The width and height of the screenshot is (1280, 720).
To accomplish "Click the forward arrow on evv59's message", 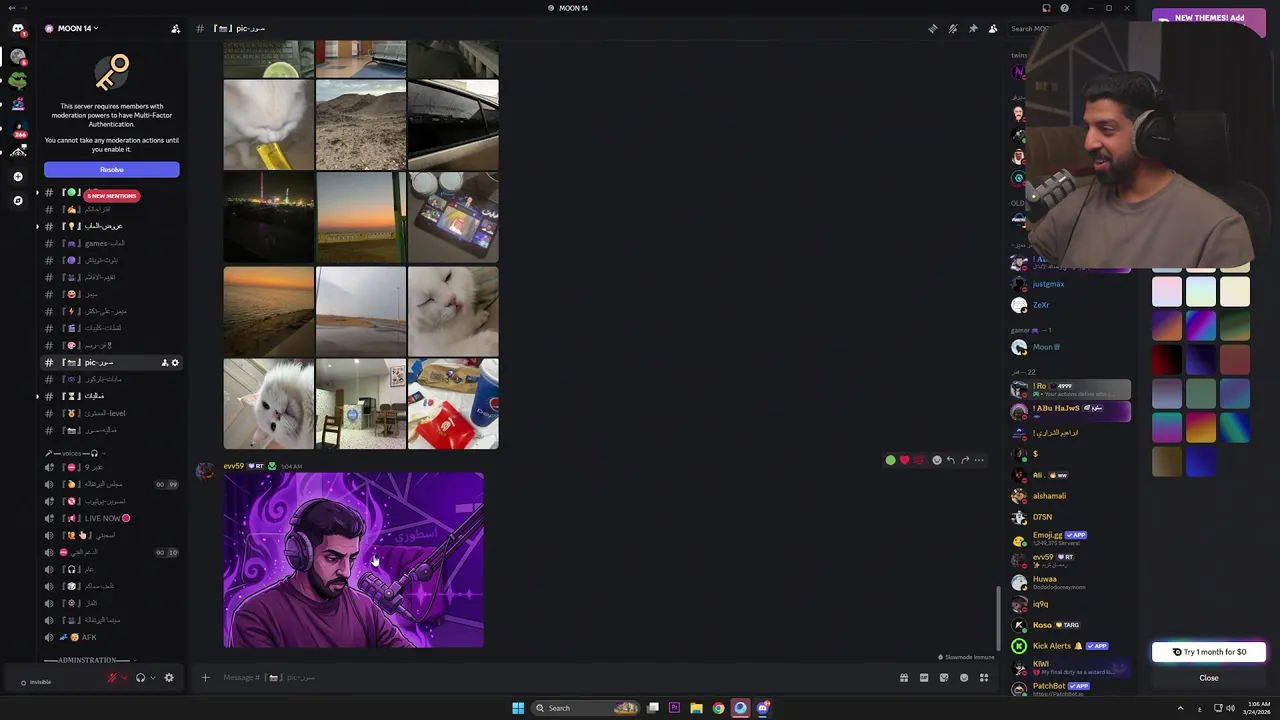I will (965, 460).
